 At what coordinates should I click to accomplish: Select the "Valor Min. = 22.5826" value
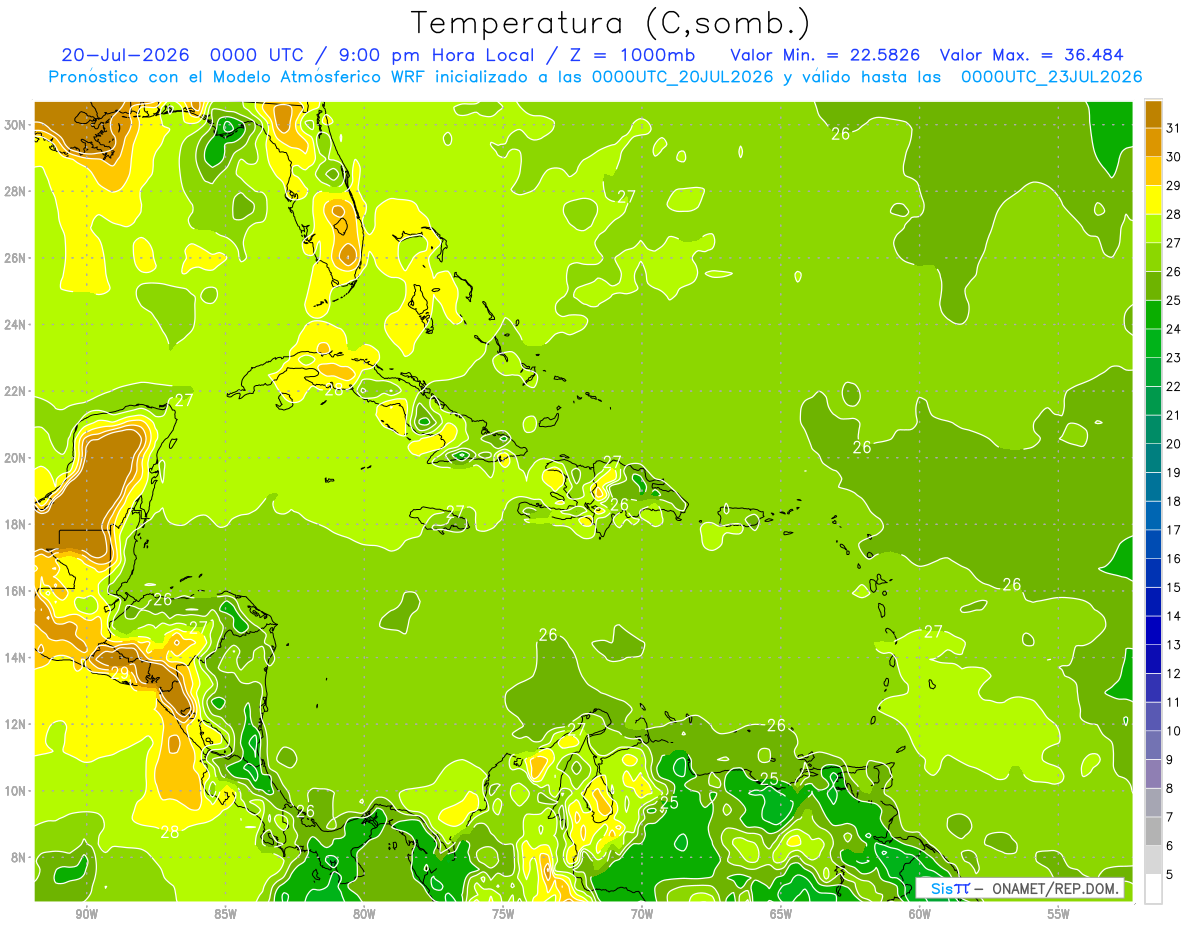[x=826, y=54]
